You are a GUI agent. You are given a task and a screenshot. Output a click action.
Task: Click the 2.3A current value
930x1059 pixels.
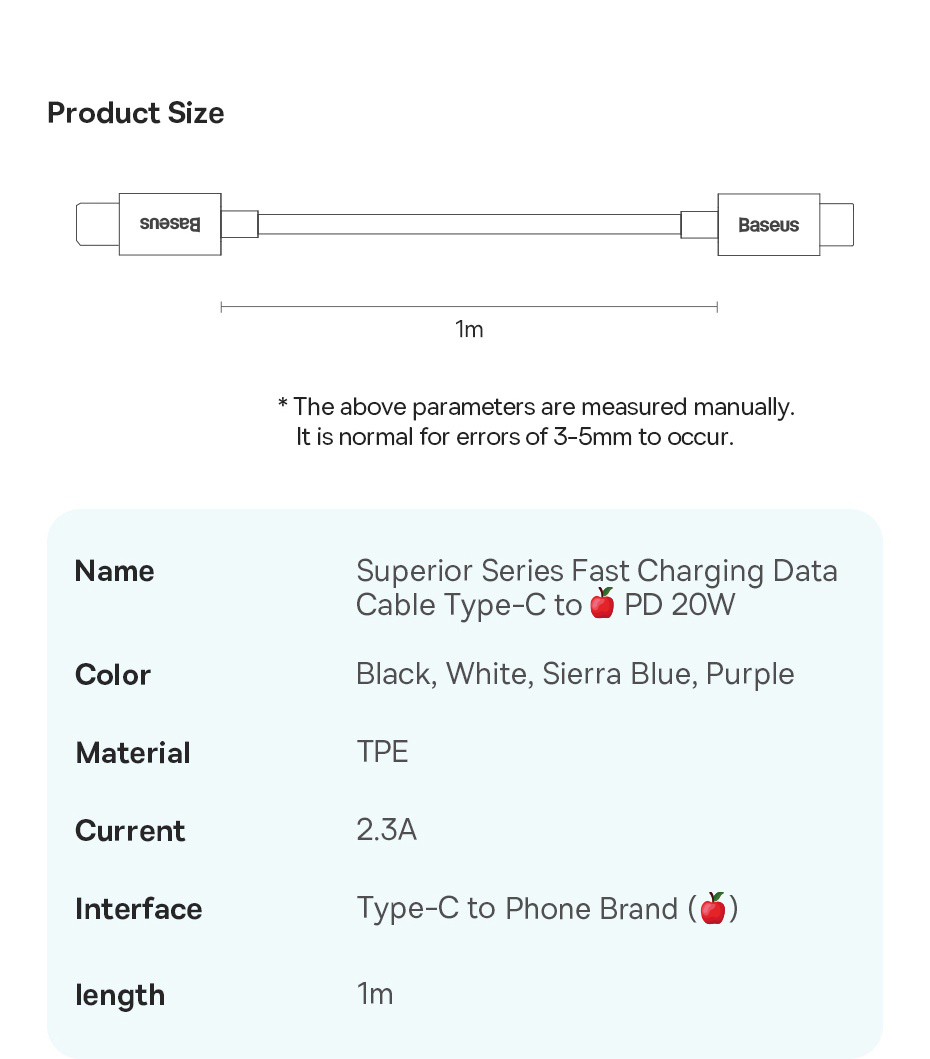(386, 830)
